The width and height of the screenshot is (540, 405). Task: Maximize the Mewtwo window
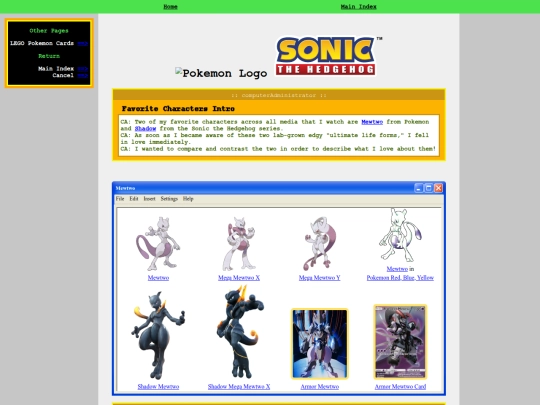click(x=428, y=188)
